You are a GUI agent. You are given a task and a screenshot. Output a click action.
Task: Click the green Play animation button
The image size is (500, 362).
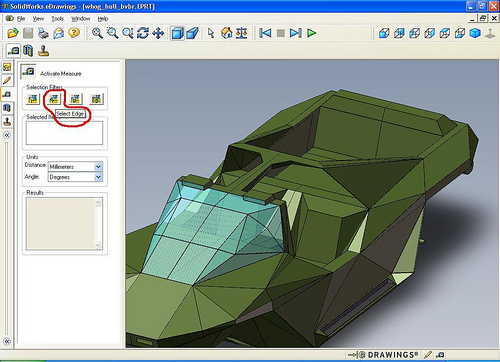(x=311, y=33)
